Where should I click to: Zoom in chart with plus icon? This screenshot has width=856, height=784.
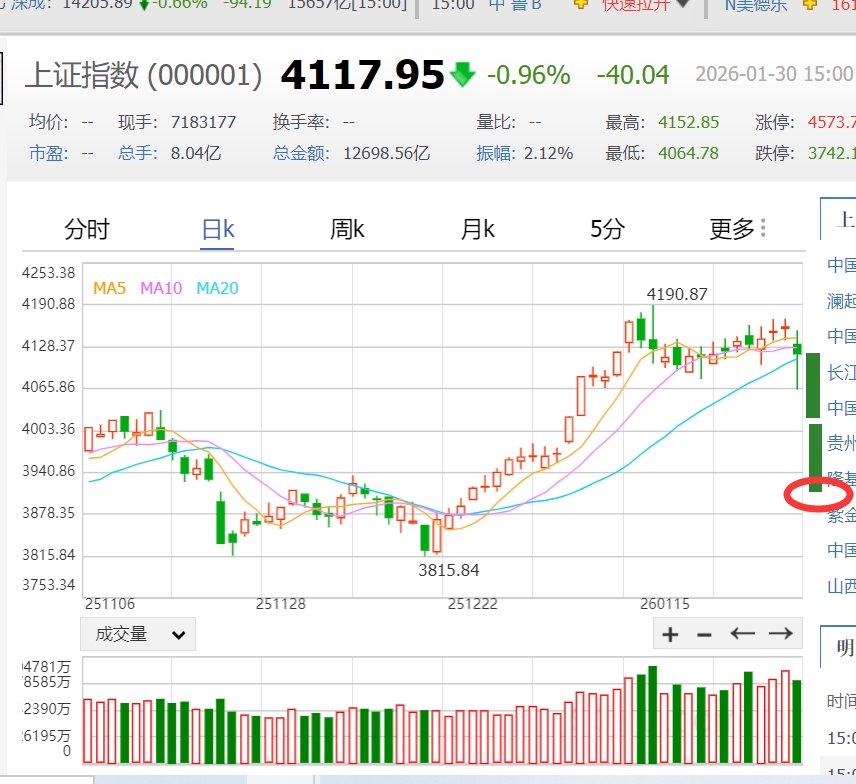(670, 634)
